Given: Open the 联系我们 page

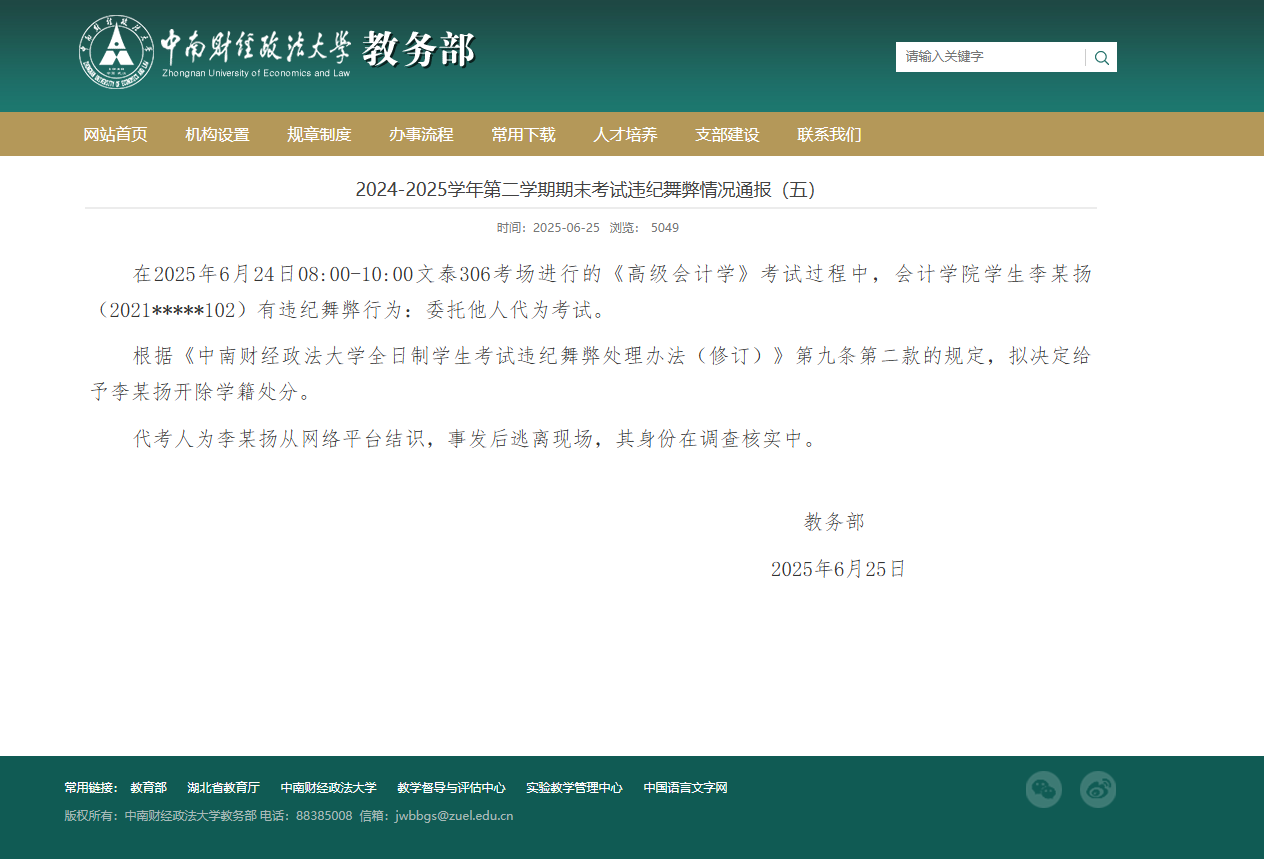Looking at the screenshot, I should click(829, 134).
